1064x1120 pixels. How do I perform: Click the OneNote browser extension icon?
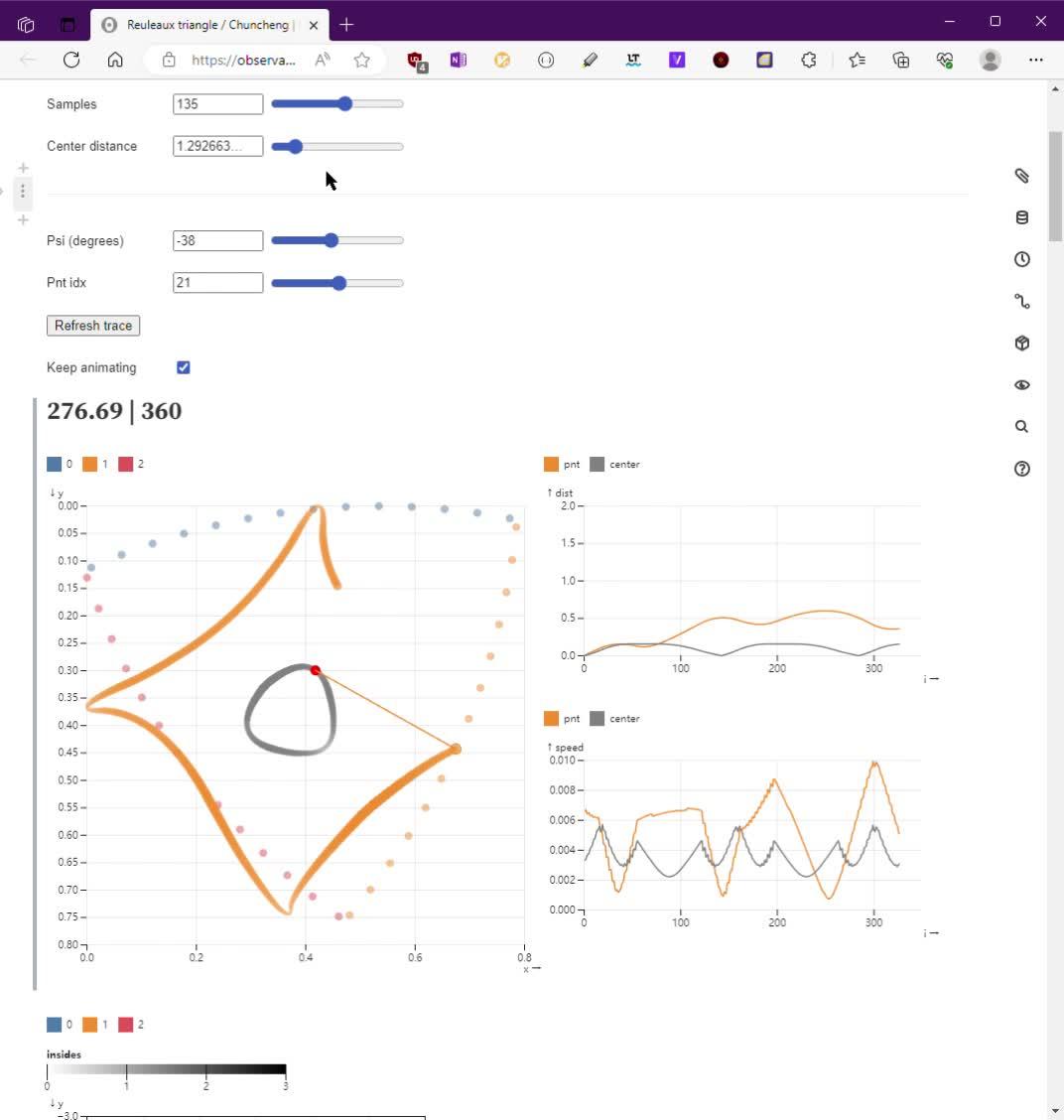pos(458,60)
